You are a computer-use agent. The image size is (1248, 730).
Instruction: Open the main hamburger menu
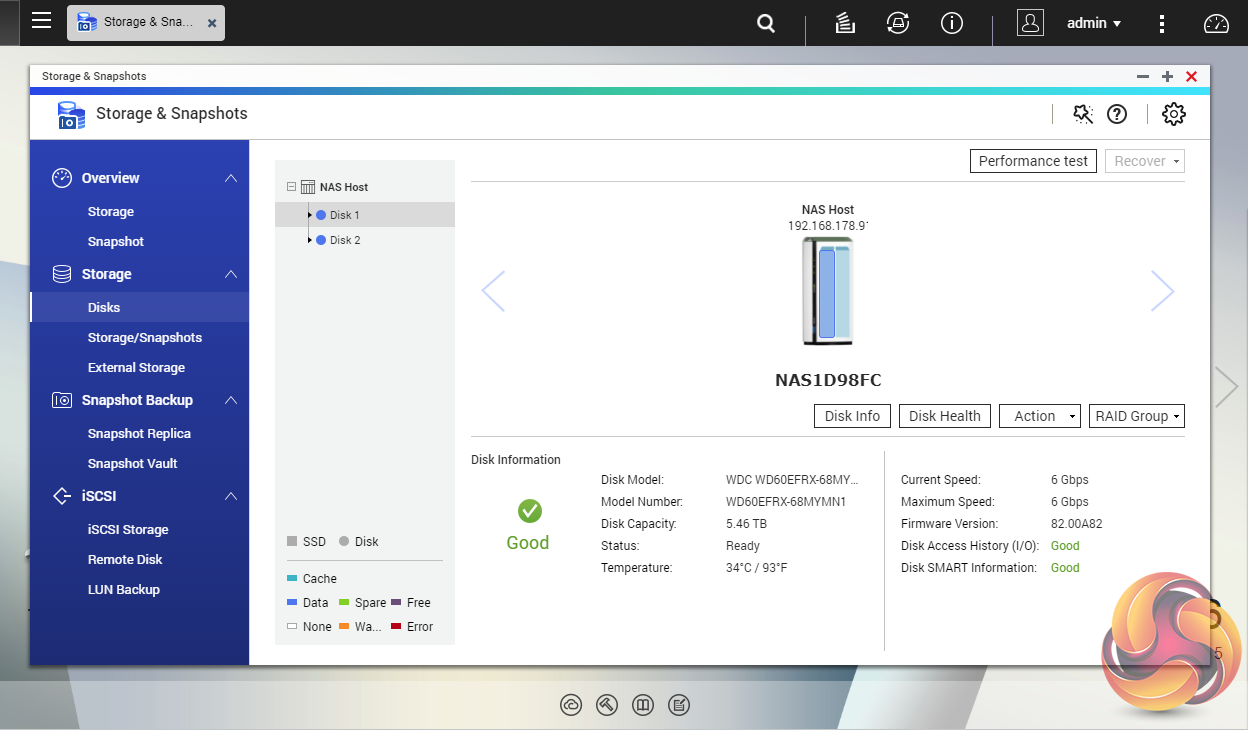coord(41,21)
